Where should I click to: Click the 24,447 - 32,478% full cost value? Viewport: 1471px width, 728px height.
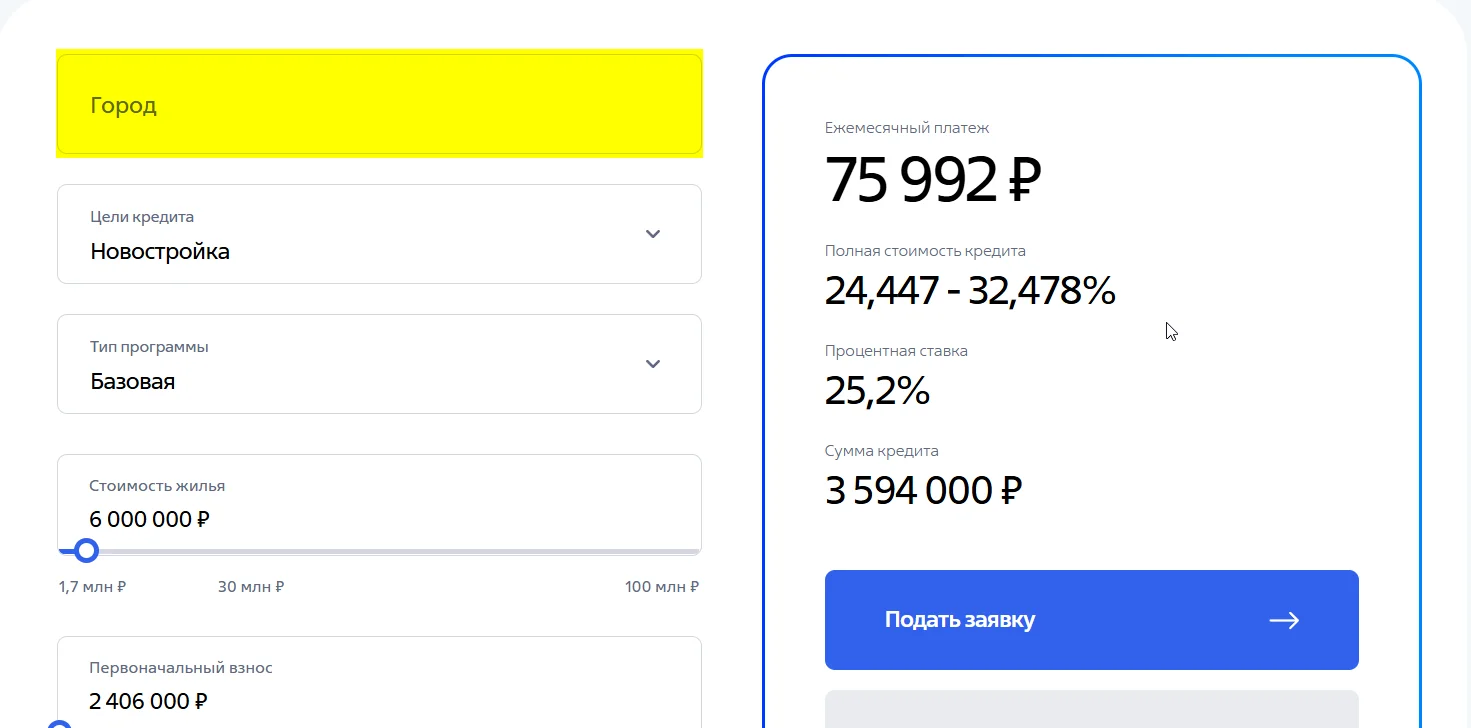(969, 291)
